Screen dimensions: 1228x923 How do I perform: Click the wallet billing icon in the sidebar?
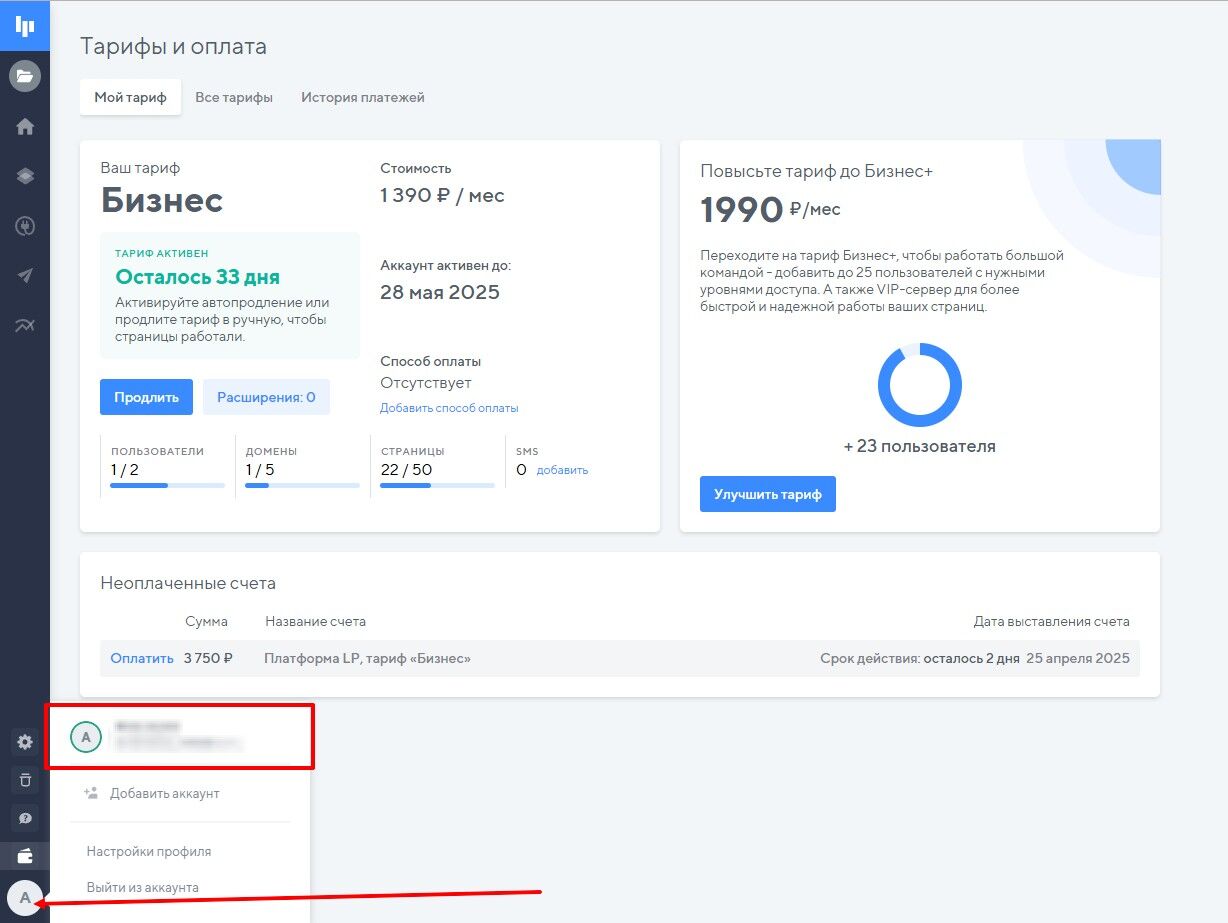[25, 856]
